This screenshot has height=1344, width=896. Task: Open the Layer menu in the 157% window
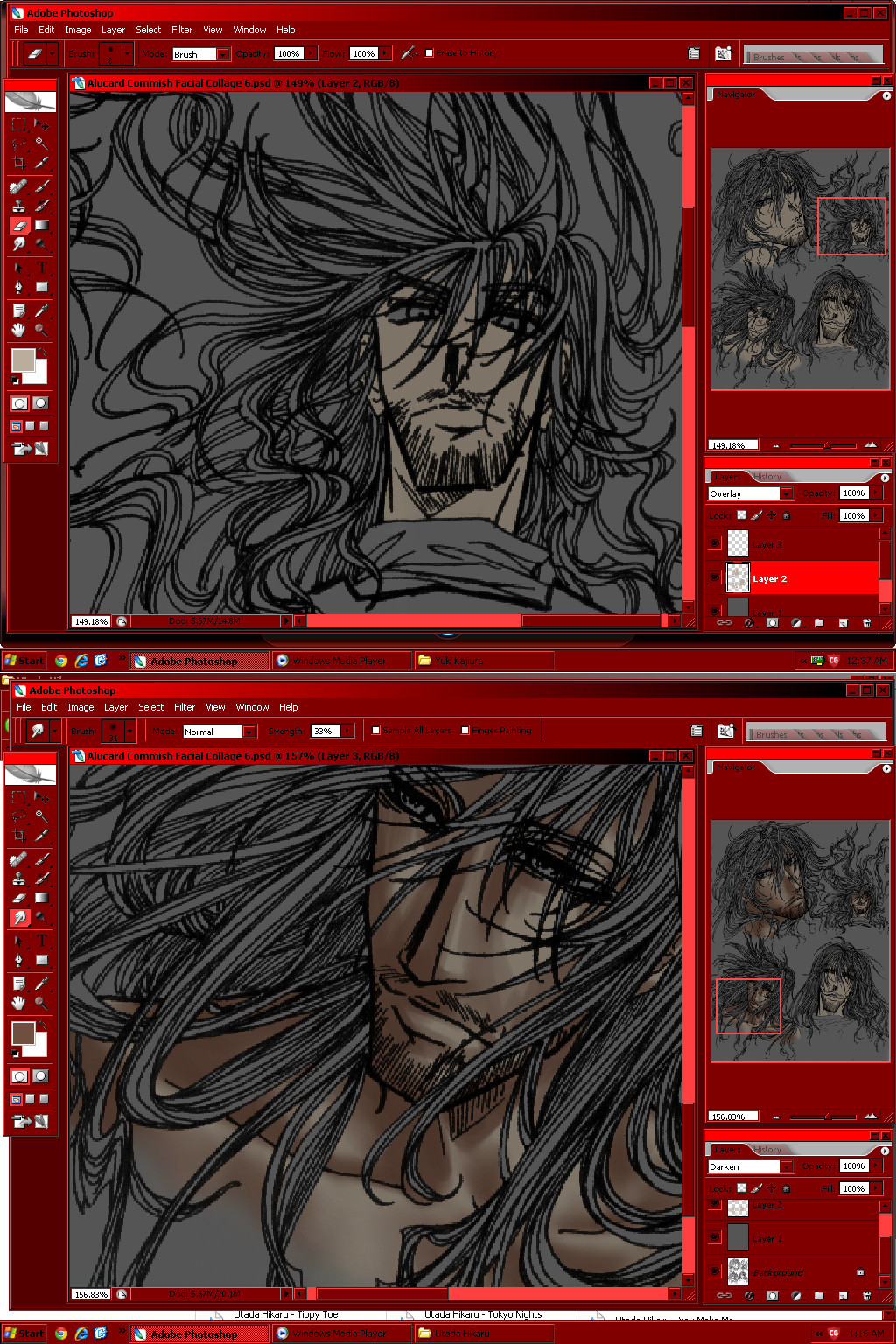(115, 707)
